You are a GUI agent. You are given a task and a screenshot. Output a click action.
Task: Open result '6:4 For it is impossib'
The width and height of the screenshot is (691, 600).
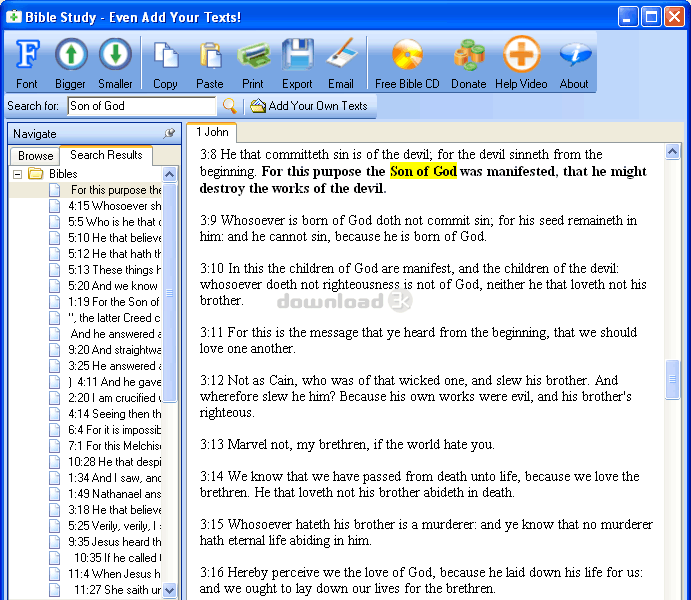[115, 430]
